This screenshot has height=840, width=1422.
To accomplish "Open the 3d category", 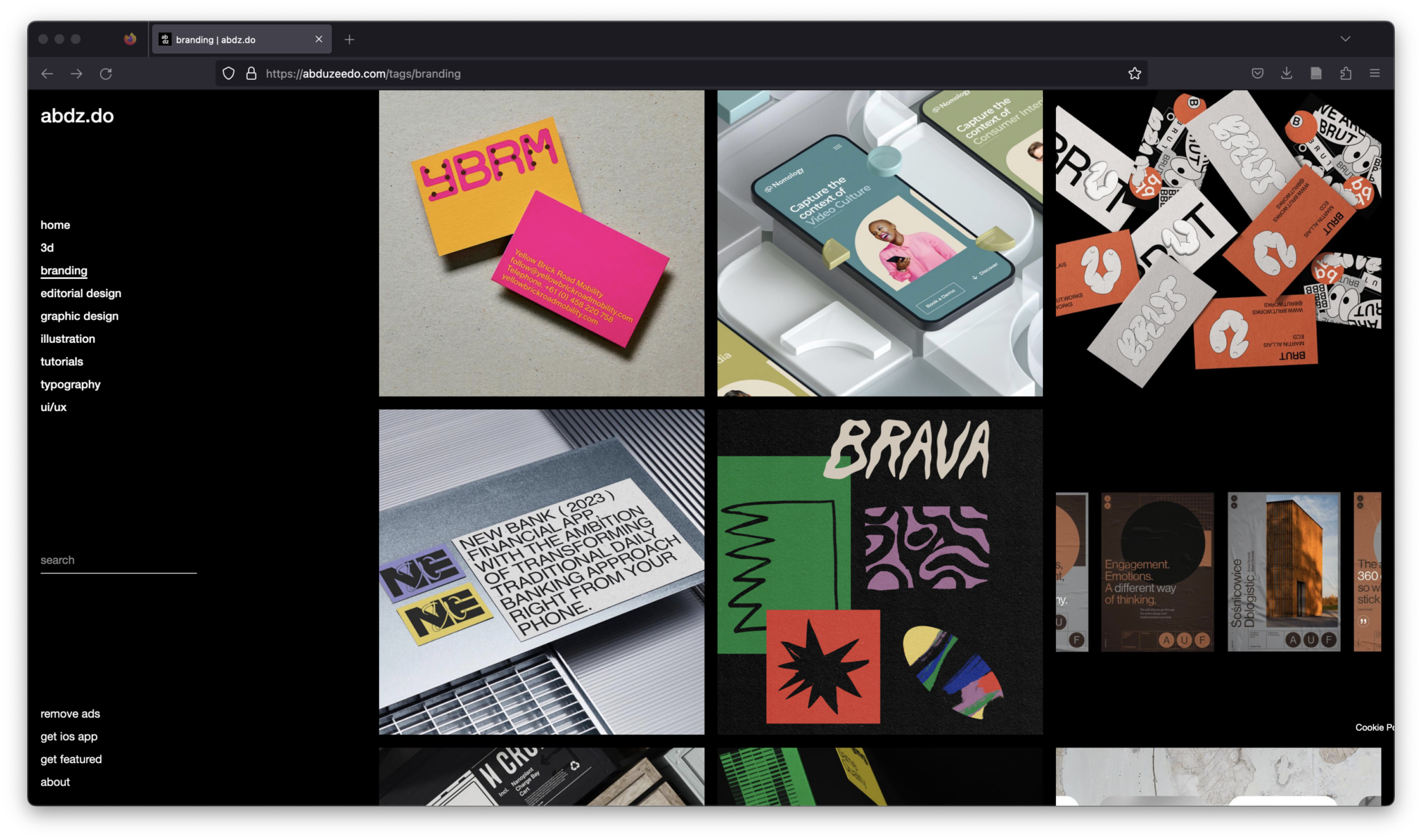I will pyautogui.click(x=47, y=248).
